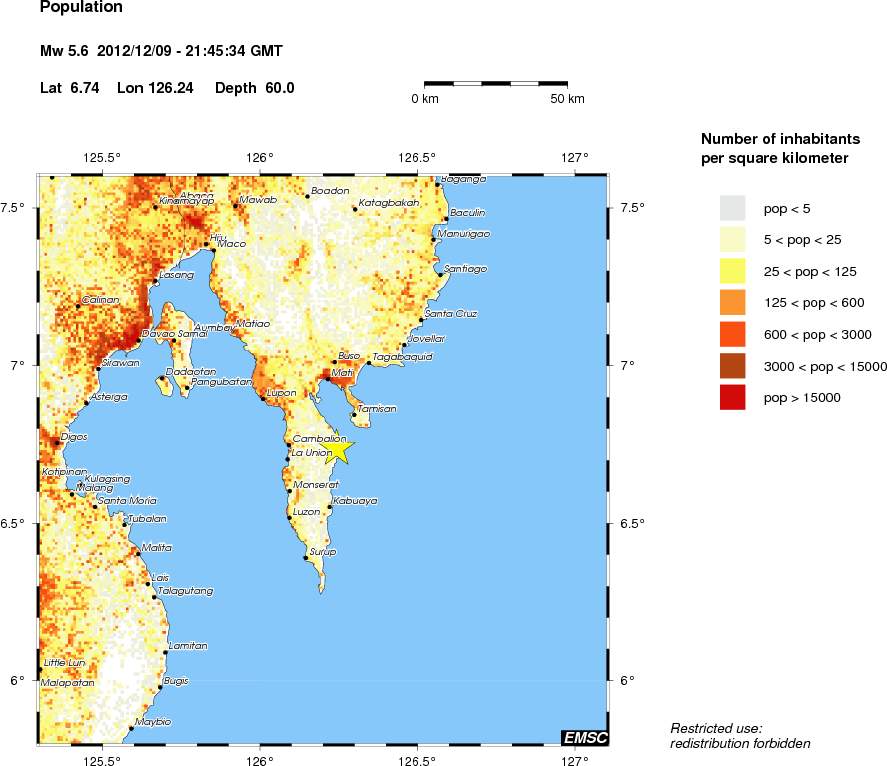Click the '50 km' scale label
The width and height of the screenshot is (887, 766).
pyautogui.click(x=567, y=99)
